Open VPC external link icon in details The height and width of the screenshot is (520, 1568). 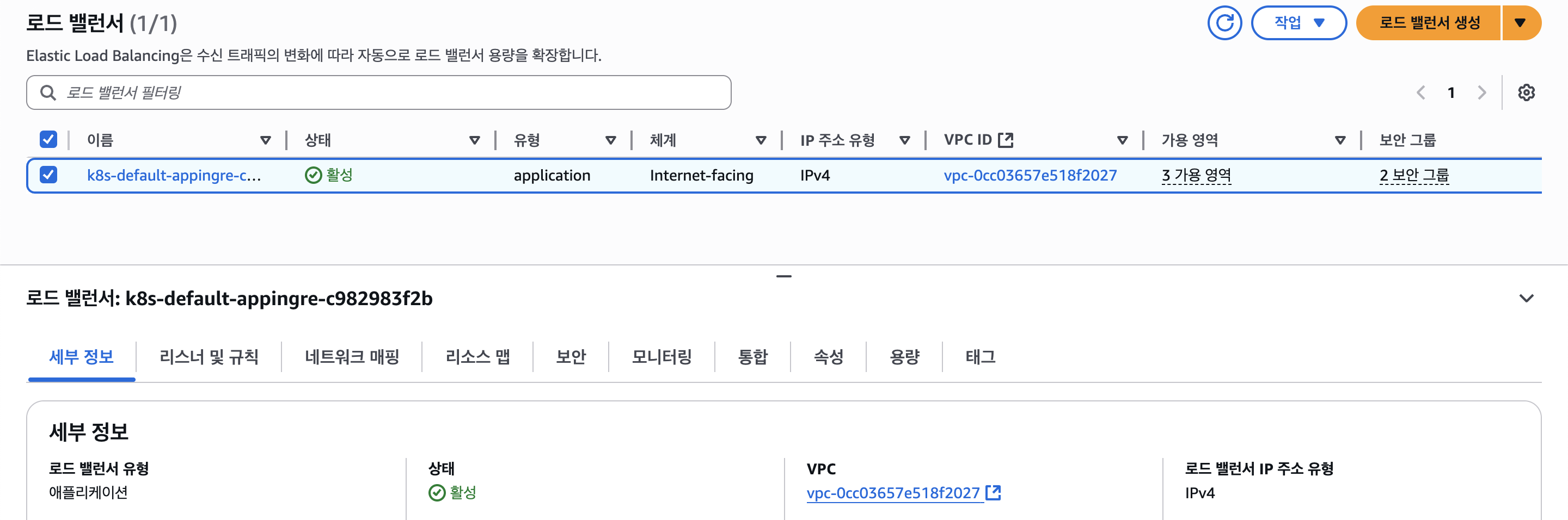(x=993, y=492)
